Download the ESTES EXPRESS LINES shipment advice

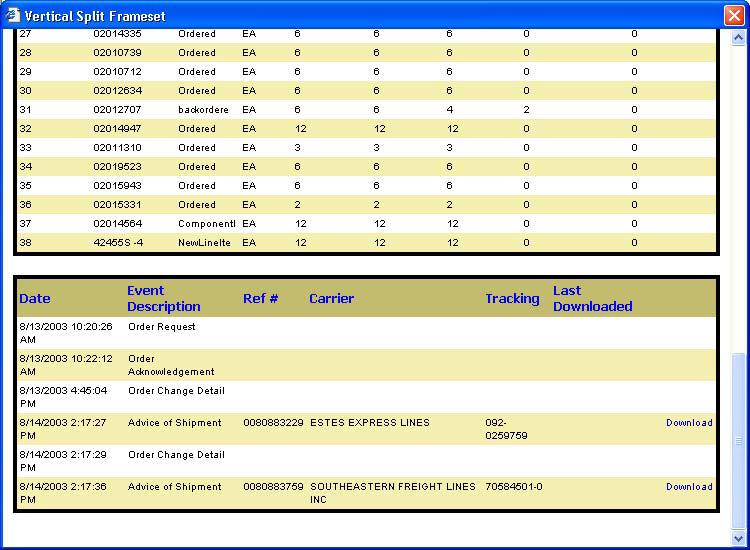(689, 423)
